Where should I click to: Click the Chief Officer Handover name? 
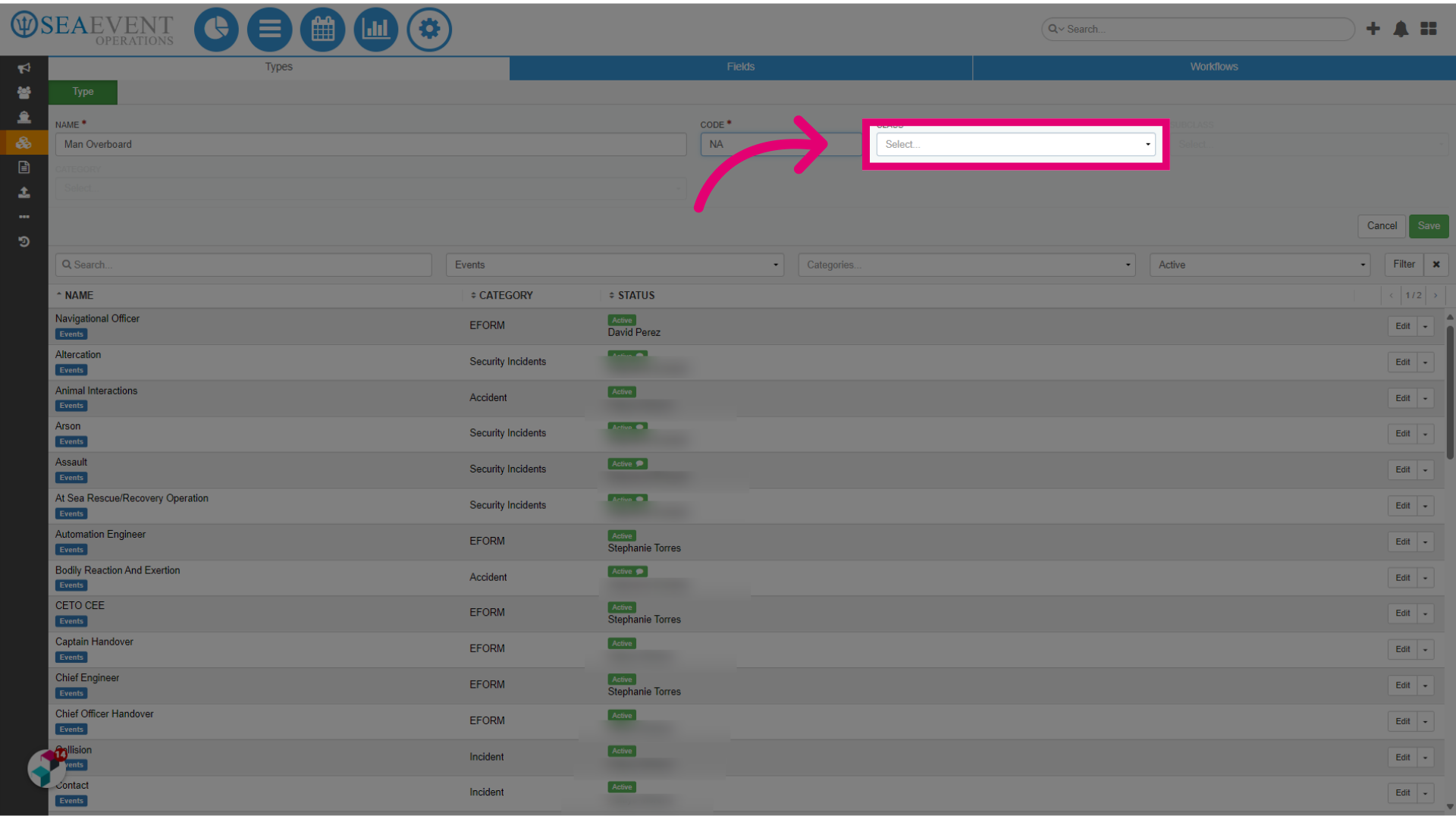[x=105, y=714]
